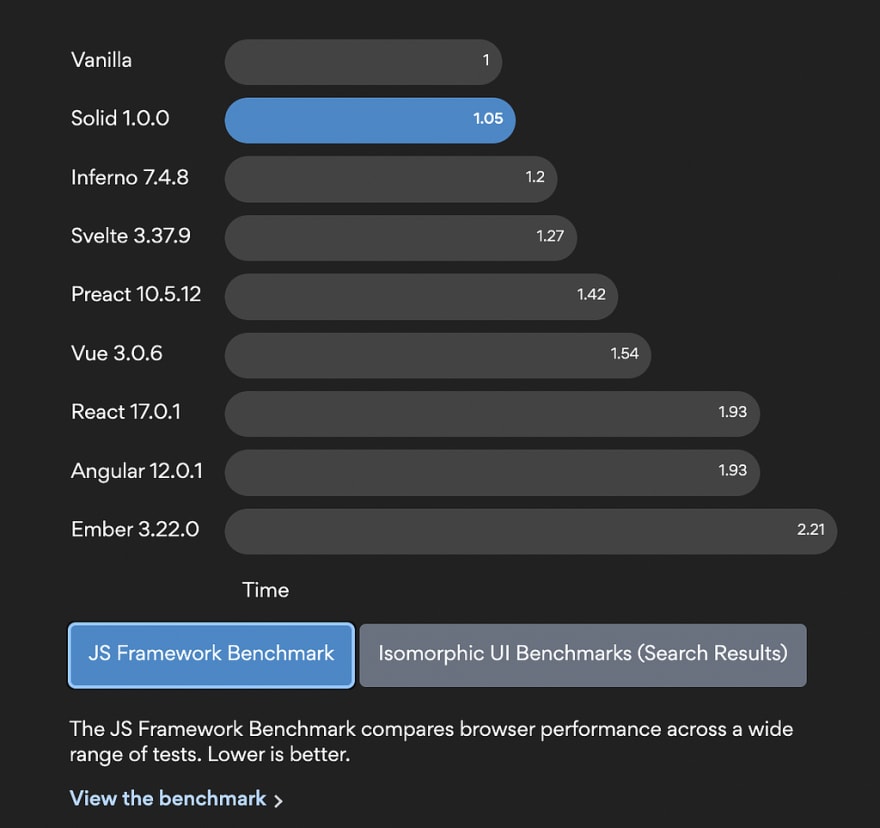Click the Vanilla benchmark bar
The height and width of the screenshot is (828, 880).
tap(363, 62)
